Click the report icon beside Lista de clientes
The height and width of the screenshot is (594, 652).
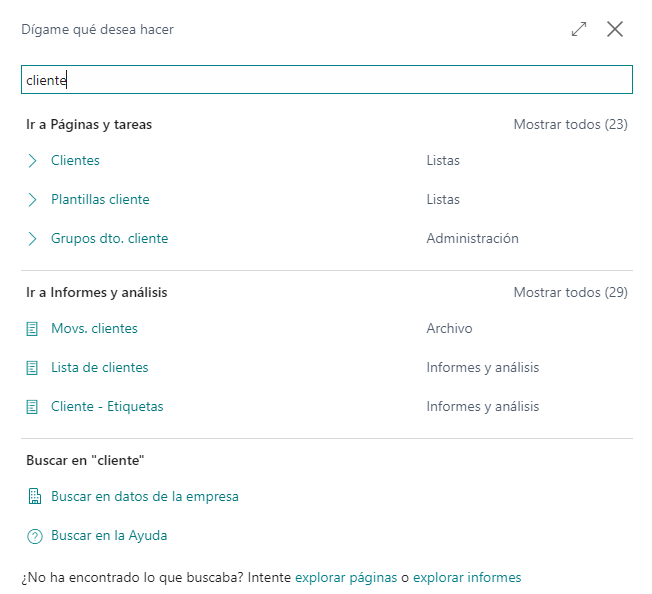click(32, 368)
